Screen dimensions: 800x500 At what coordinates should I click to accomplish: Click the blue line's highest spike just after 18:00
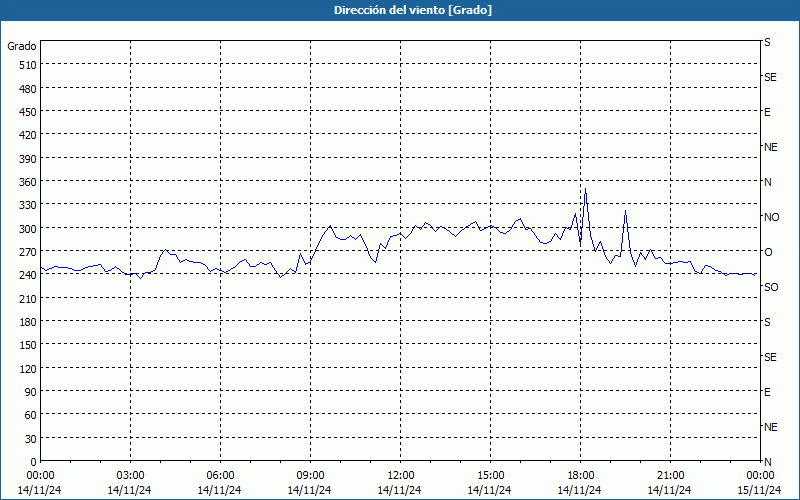[585, 189]
